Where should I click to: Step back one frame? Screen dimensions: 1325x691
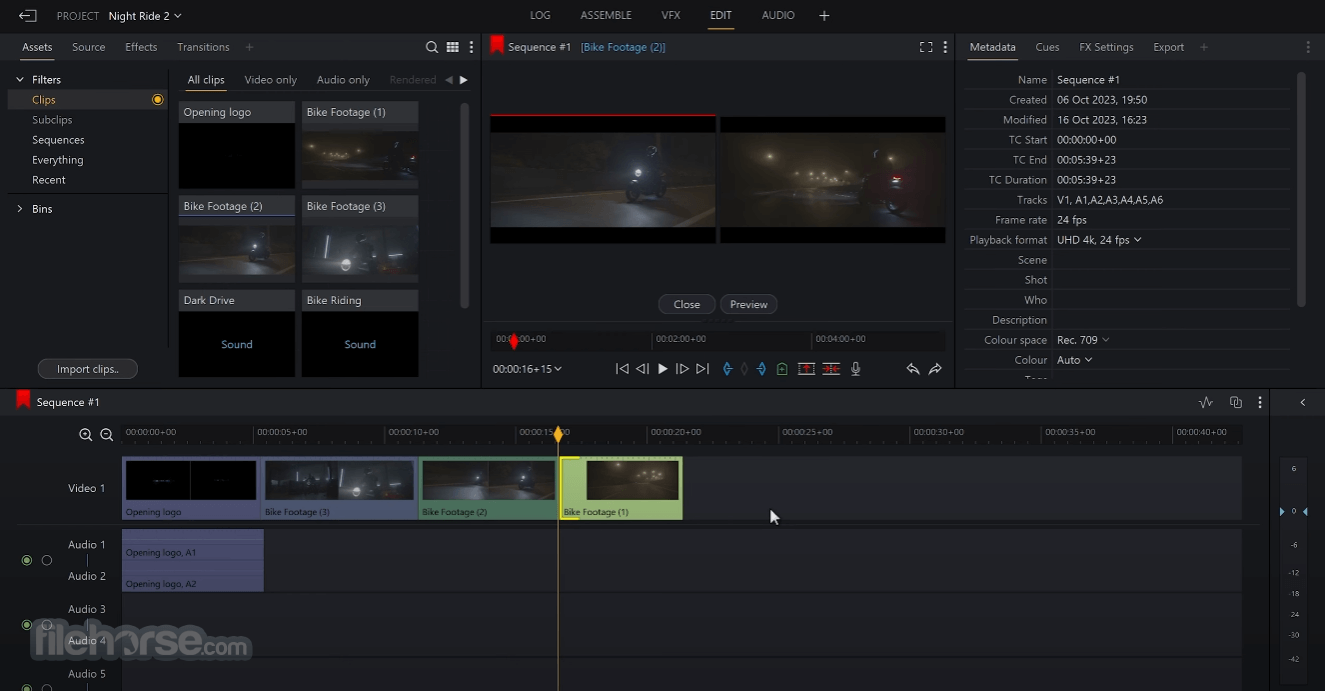(x=643, y=369)
